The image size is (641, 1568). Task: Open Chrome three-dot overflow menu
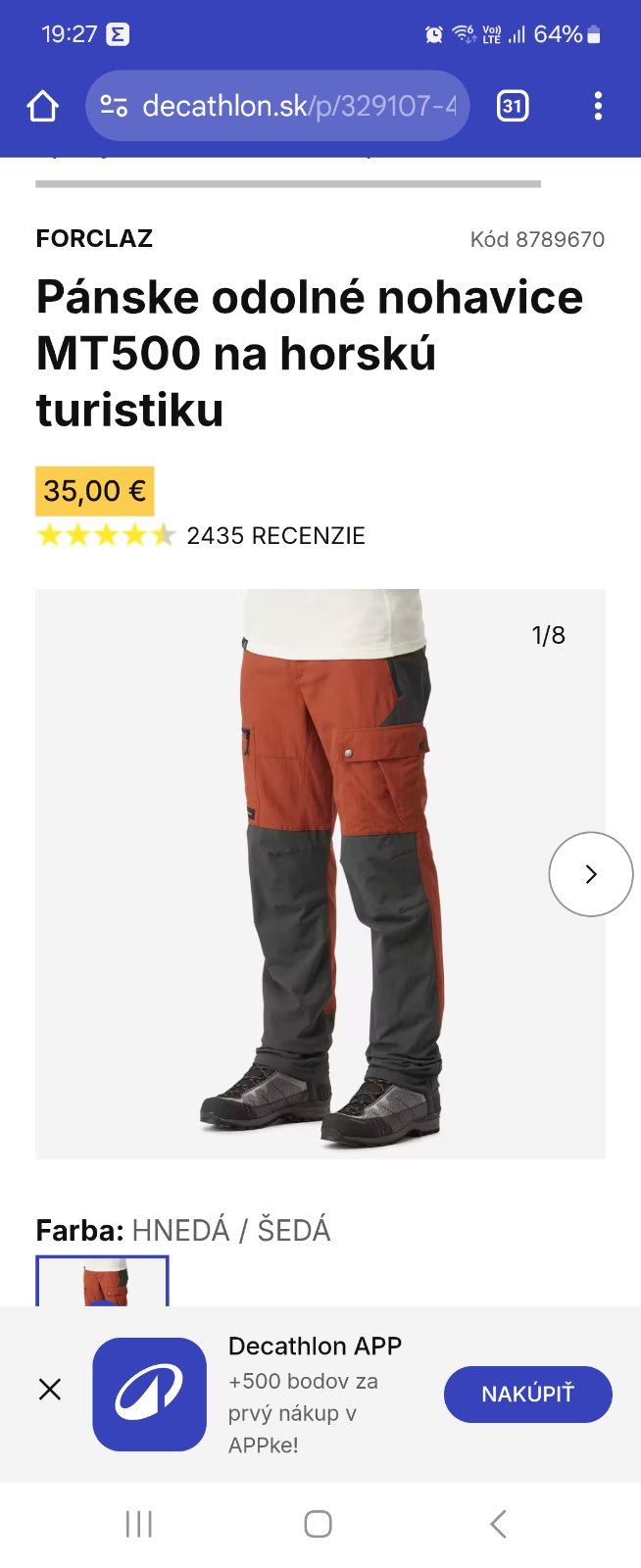pyautogui.click(x=598, y=106)
